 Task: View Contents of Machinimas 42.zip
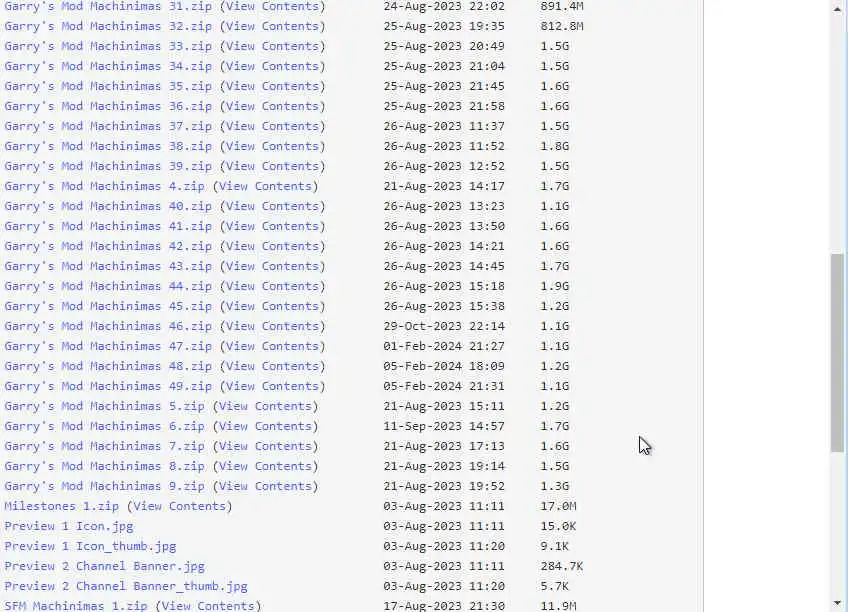[273, 247]
